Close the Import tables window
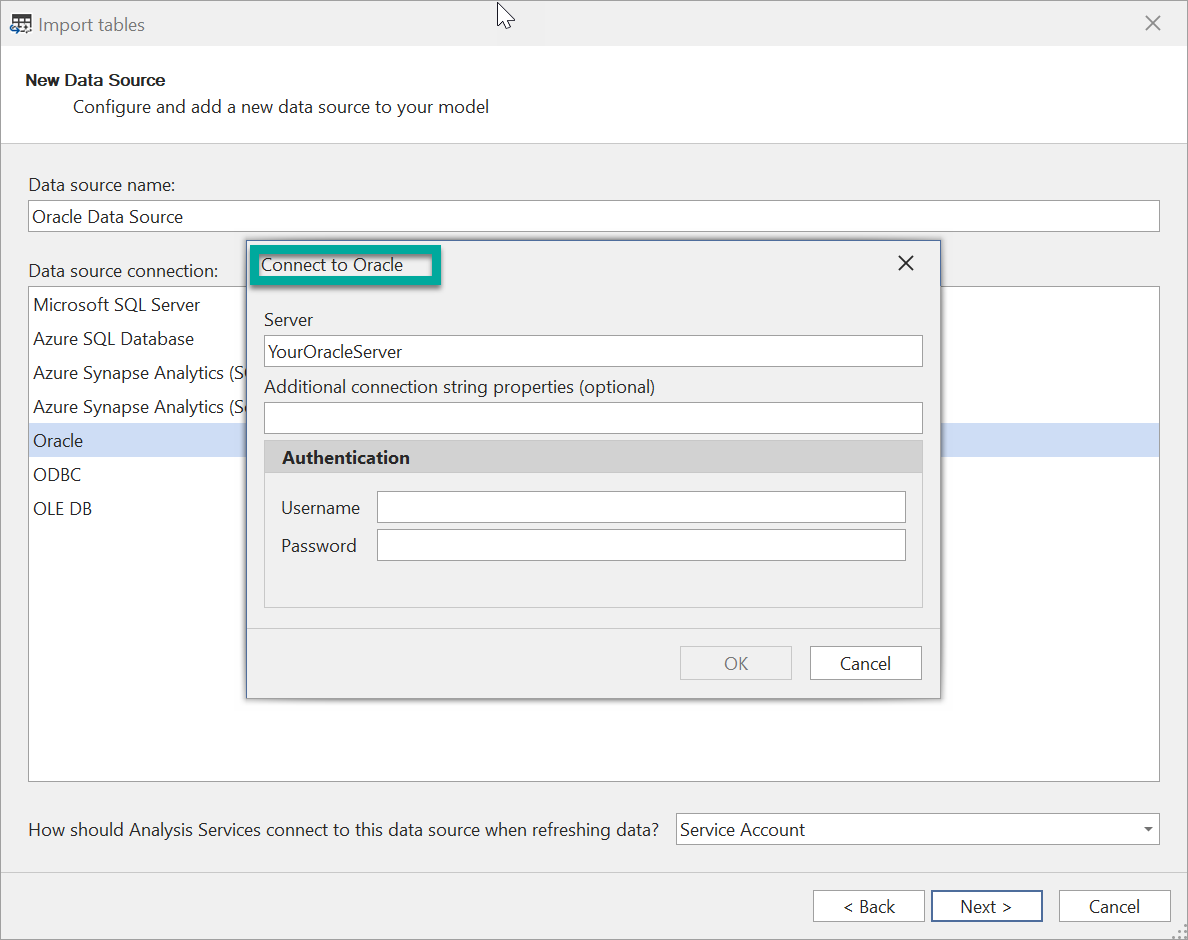The height and width of the screenshot is (940, 1188). 1152,22
